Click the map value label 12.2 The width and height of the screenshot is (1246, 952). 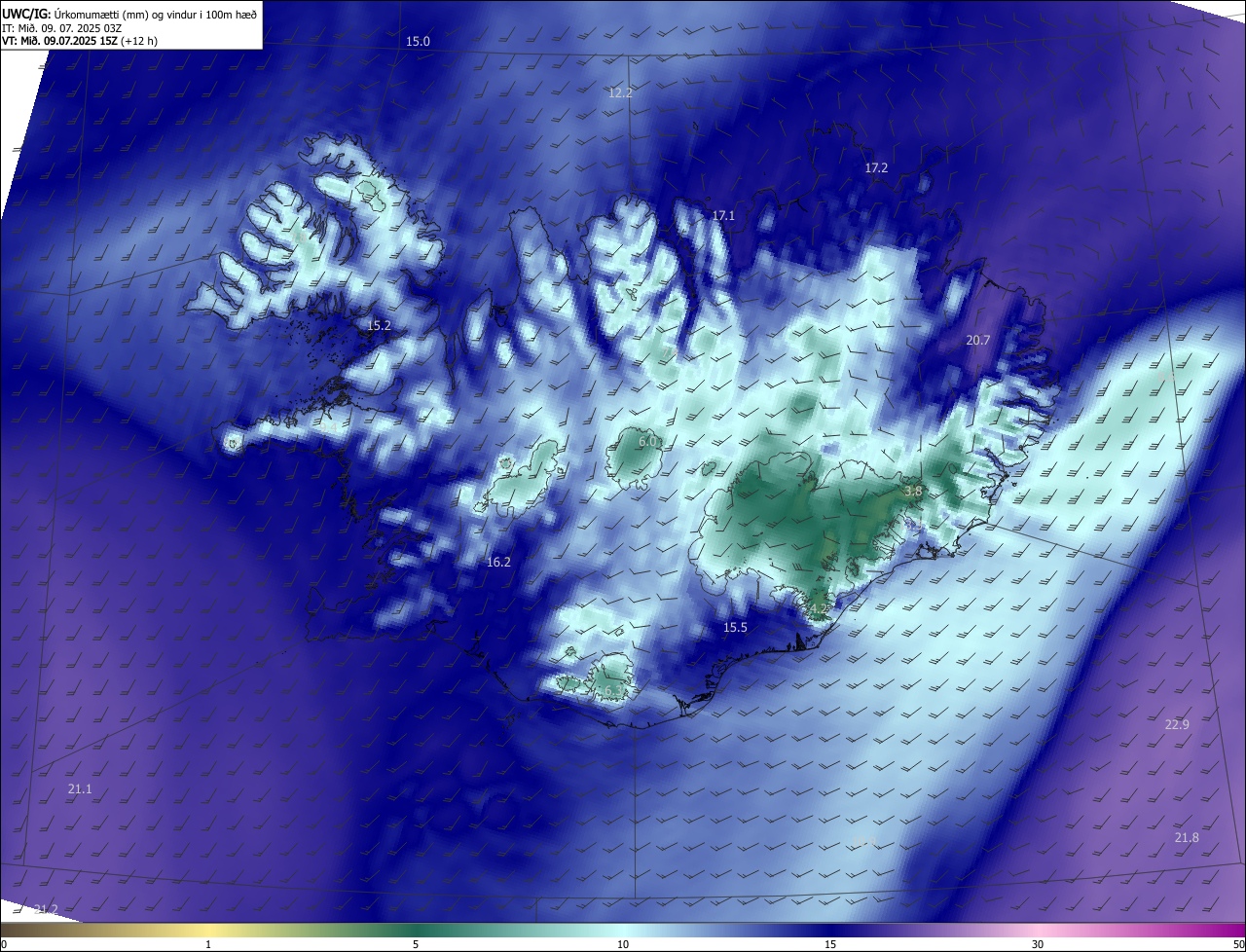click(x=620, y=92)
